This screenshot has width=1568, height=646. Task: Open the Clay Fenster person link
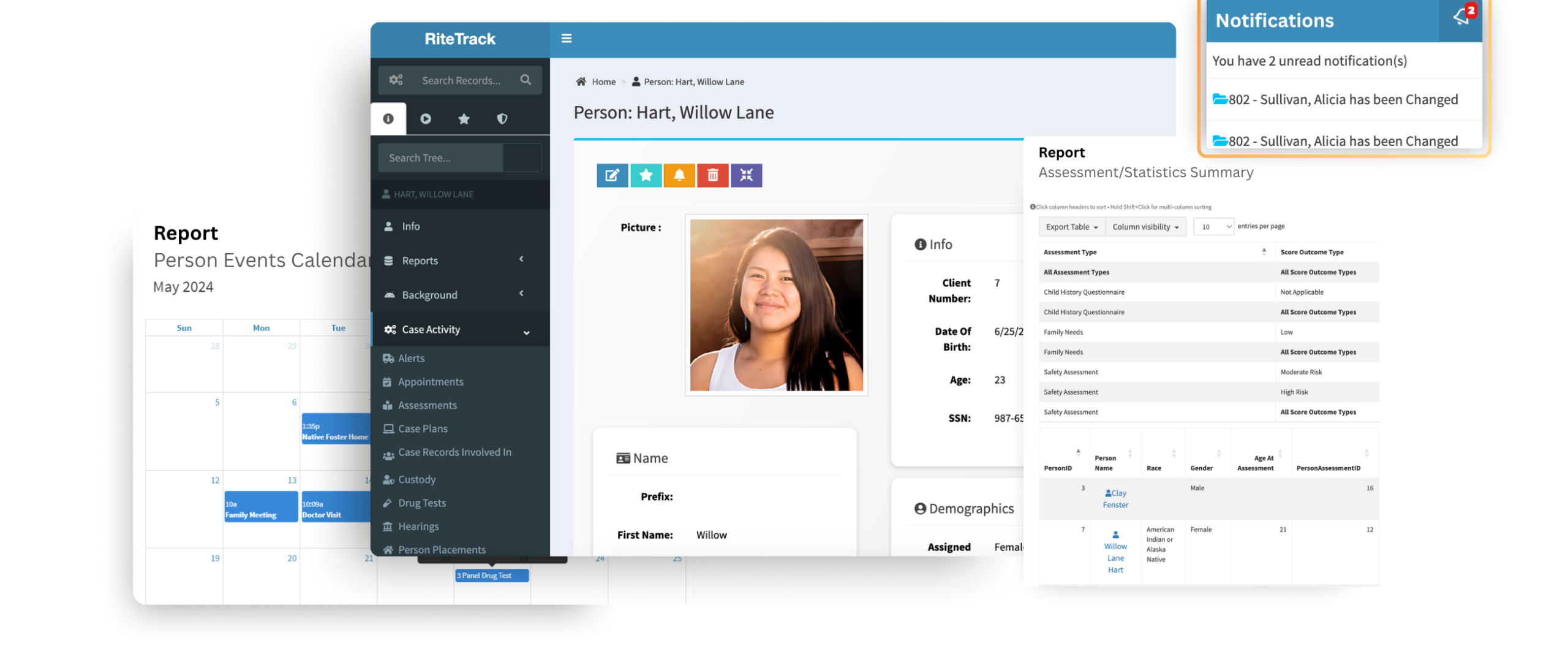click(x=1115, y=498)
